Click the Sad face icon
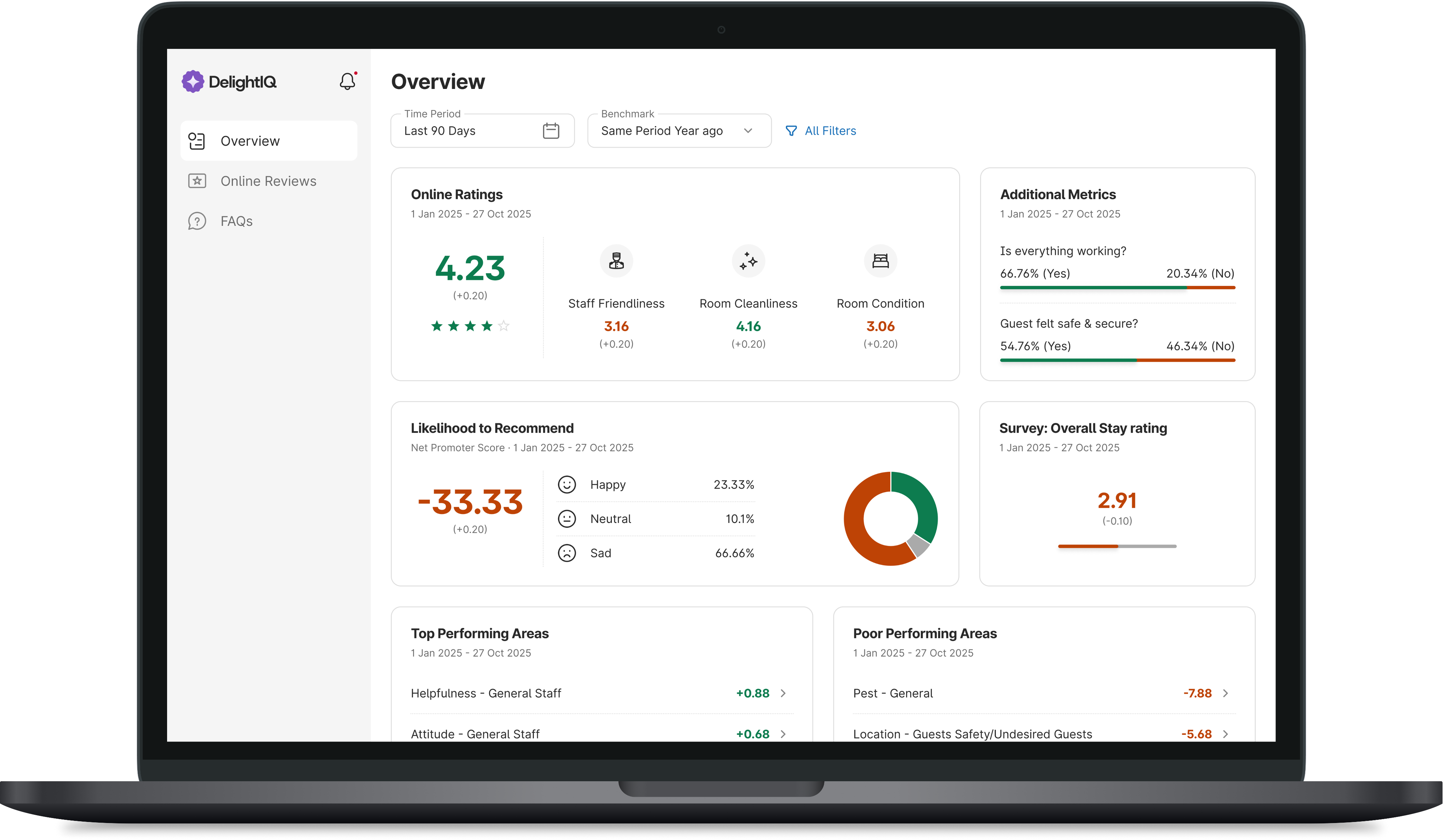Screen dimensions: 1450x840 click(567, 553)
